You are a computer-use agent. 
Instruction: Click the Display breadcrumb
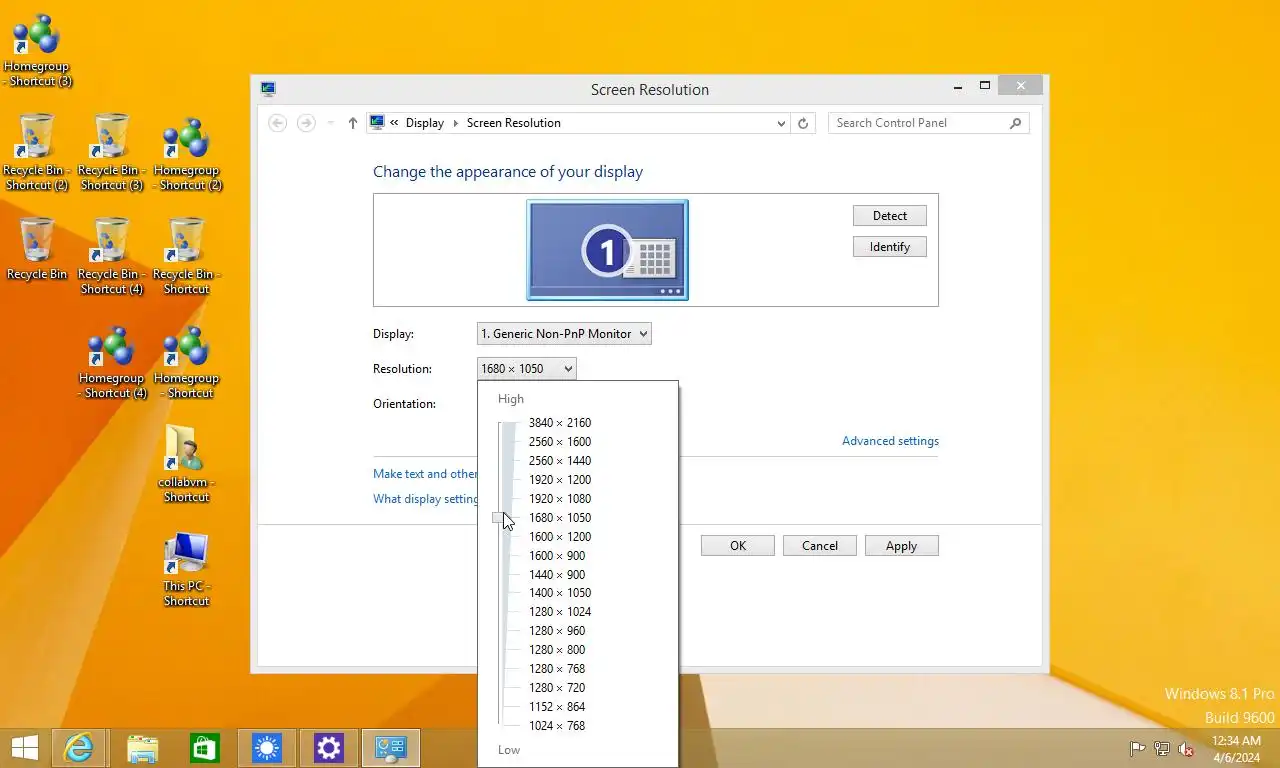pyautogui.click(x=424, y=123)
